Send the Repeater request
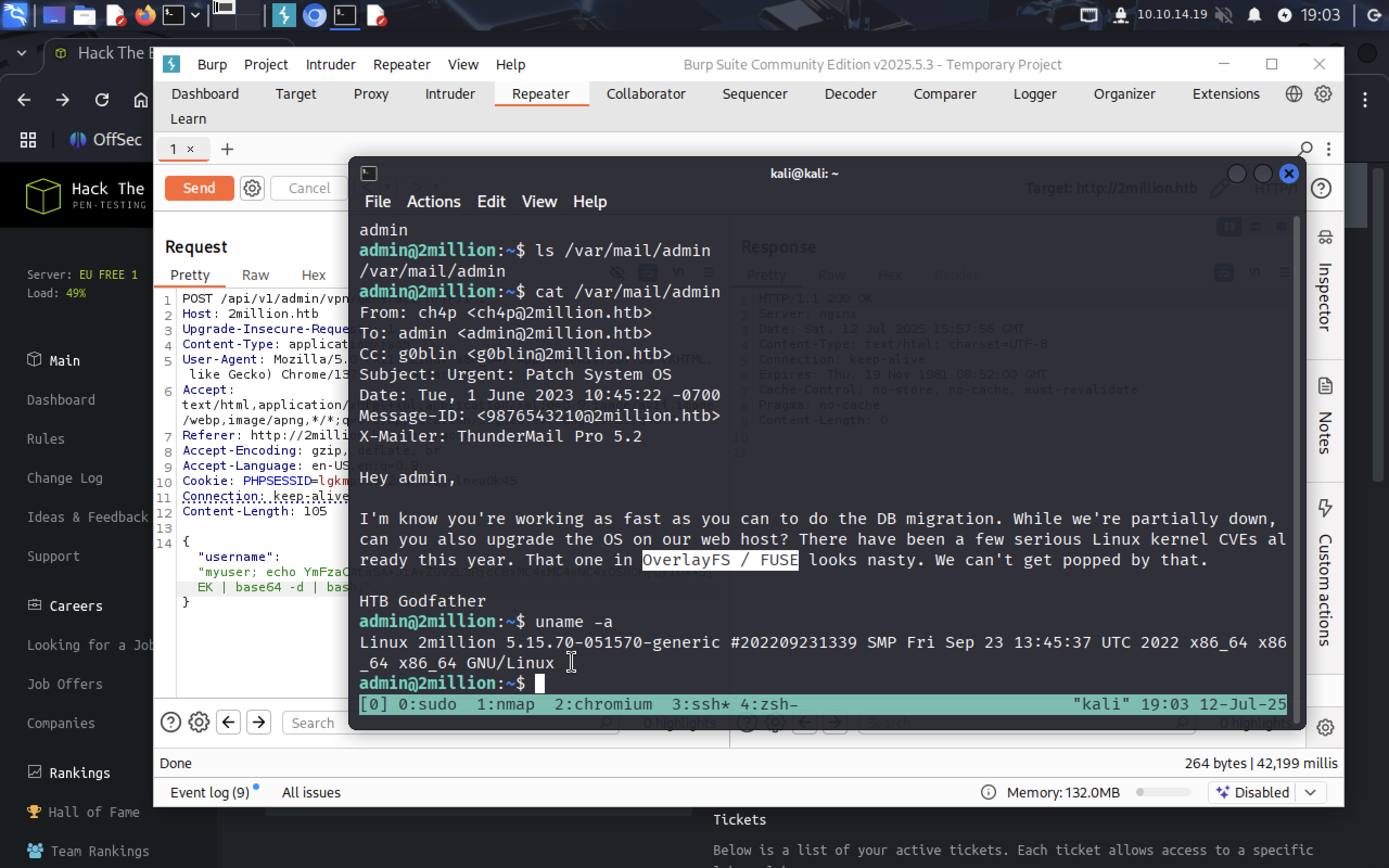 199,188
